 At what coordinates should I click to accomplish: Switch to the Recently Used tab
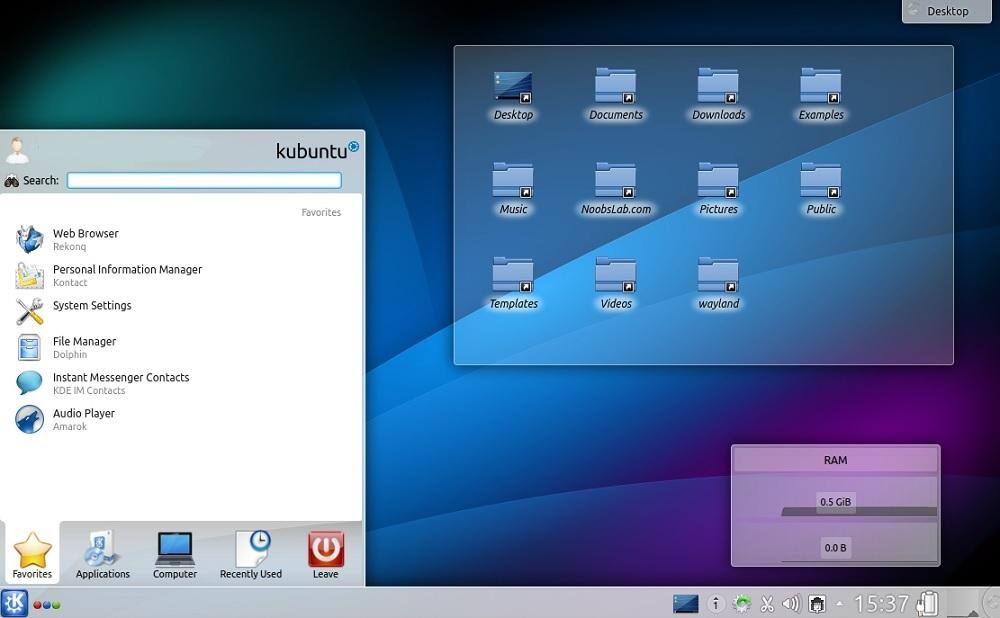(250, 553)
